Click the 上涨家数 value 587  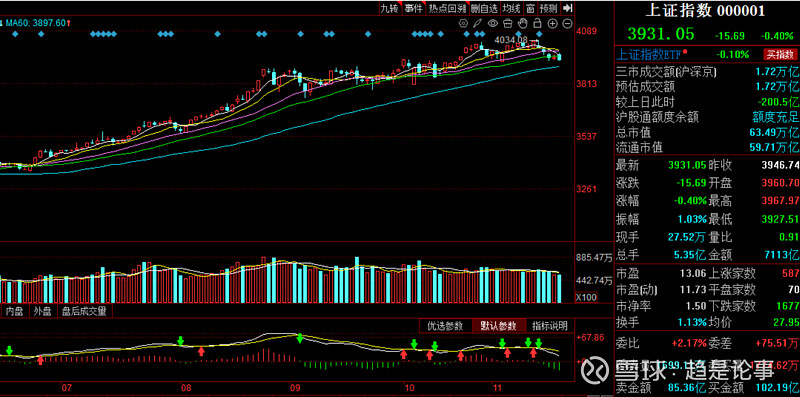pyautogui.click(x=790, y=273)
